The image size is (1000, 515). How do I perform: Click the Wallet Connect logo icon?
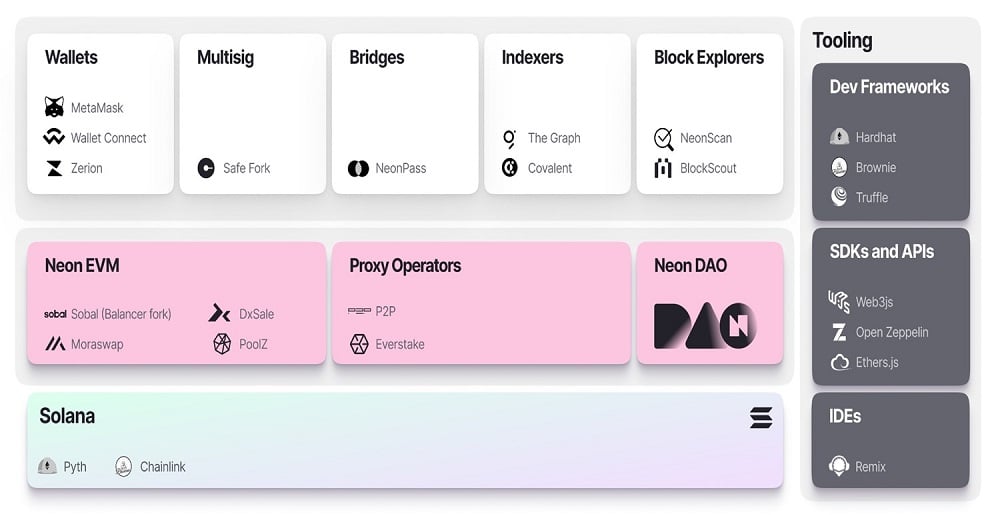pyautogui.click(x=54, y=137)
